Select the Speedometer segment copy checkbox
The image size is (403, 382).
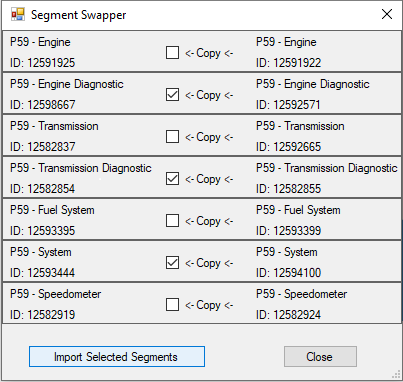click(x=172, y=305)
